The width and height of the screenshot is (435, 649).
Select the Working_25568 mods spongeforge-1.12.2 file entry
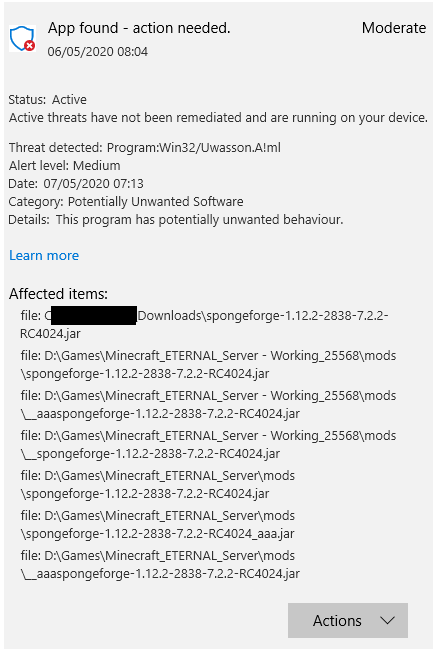[208, 365]
